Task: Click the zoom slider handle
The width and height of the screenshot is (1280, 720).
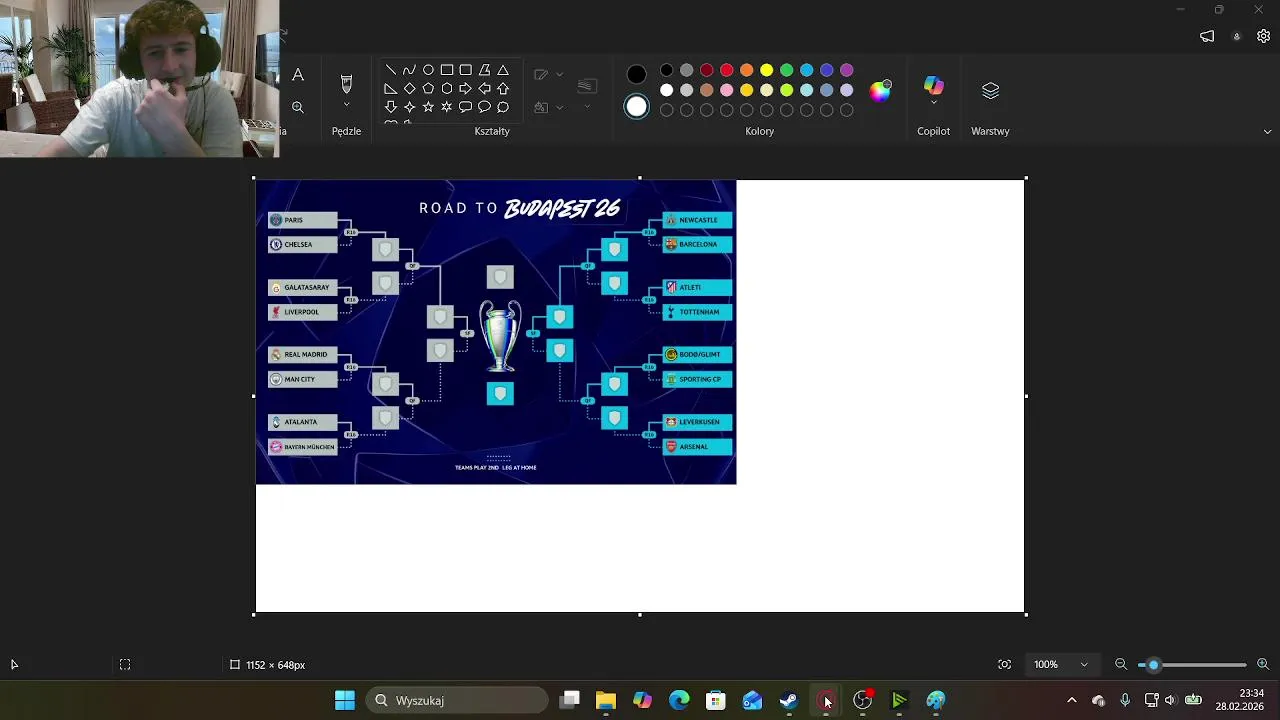Action: [1153, 665]
